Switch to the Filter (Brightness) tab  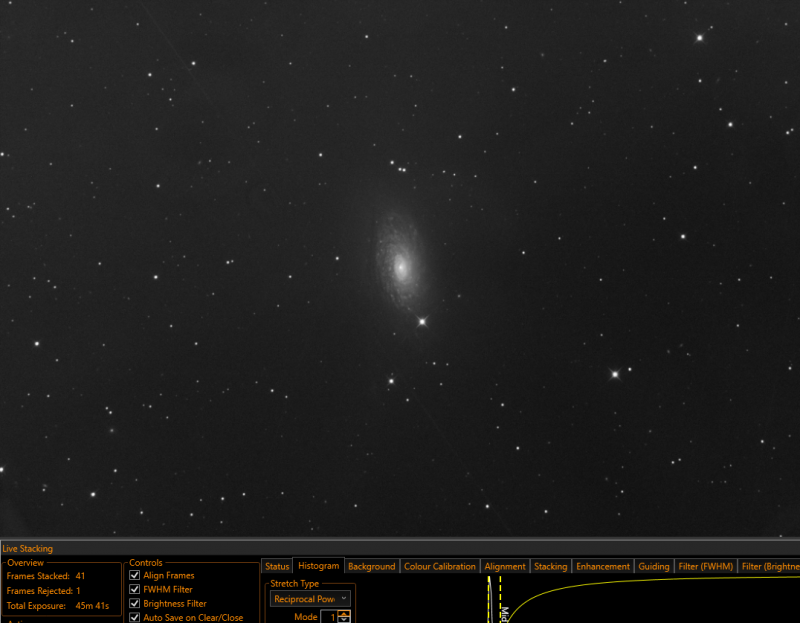tap(770, 566)
